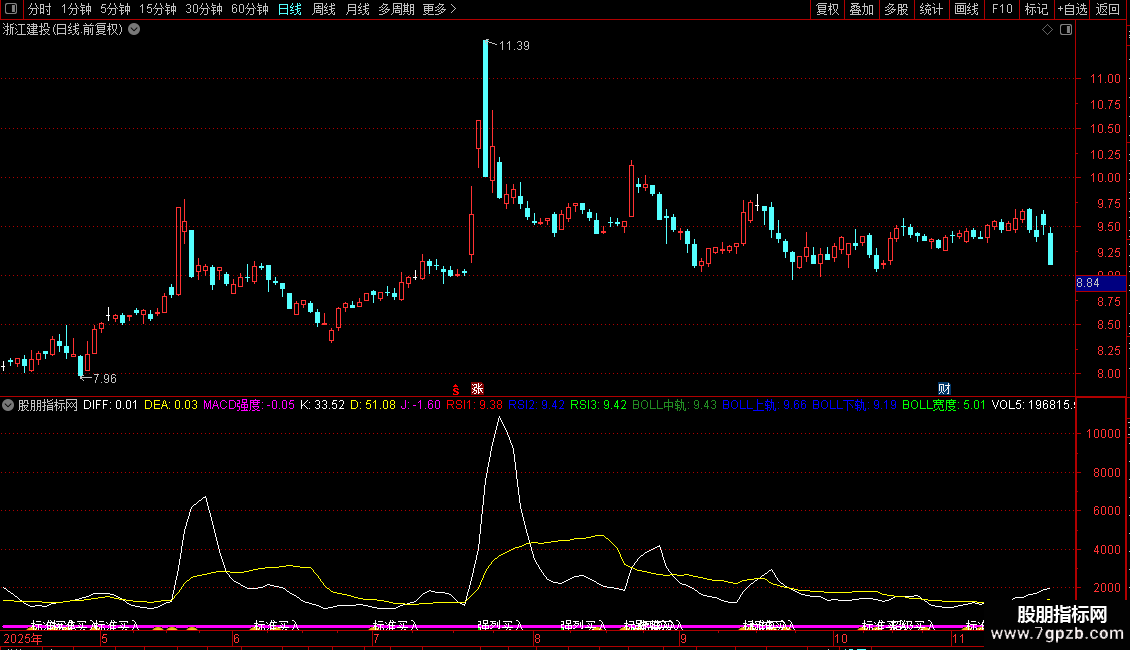
Task: Click the RSI1: 9.38 value
Action: point(474,405)
